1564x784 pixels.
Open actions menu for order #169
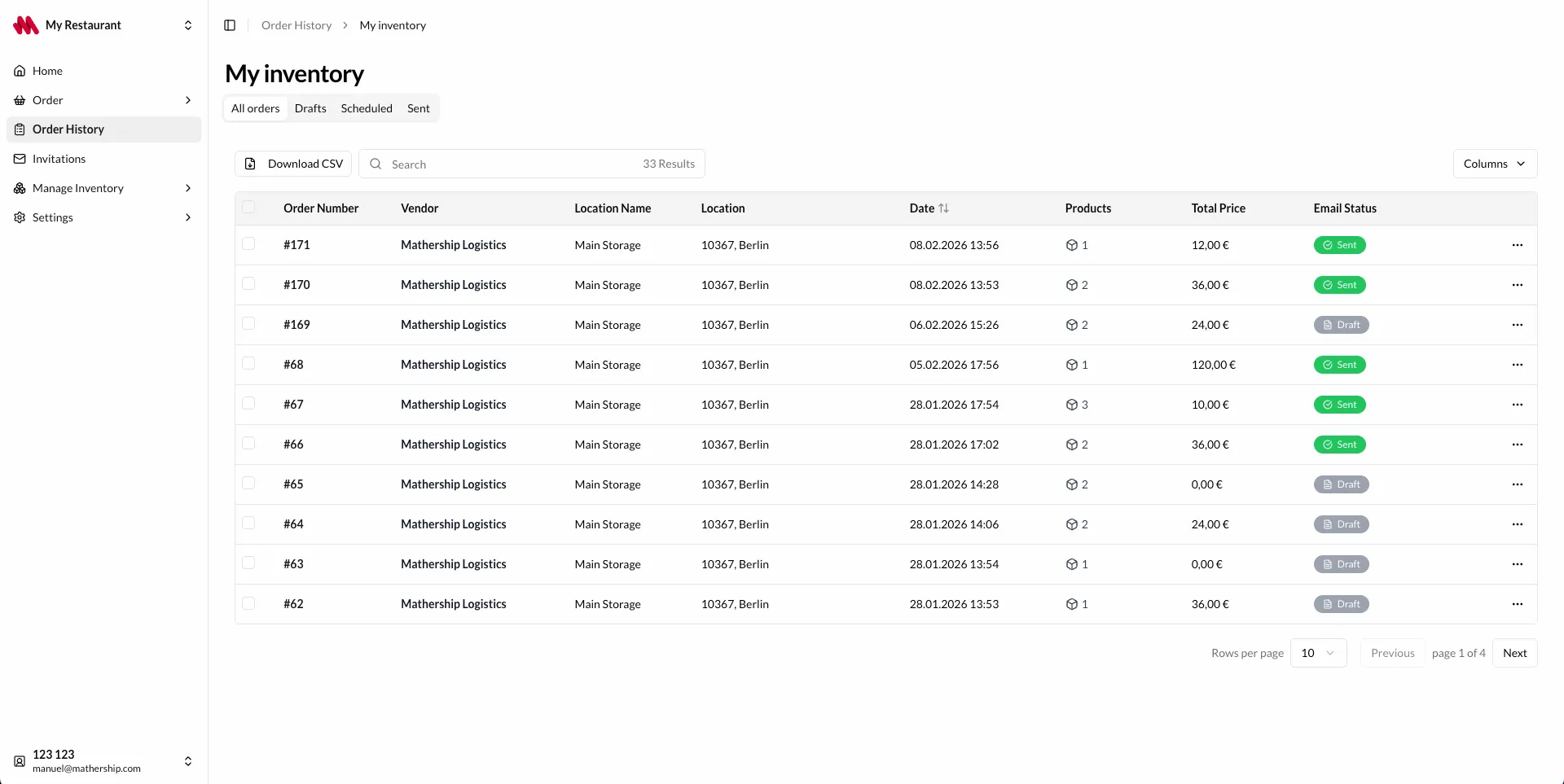click(x=1517, y=325)
